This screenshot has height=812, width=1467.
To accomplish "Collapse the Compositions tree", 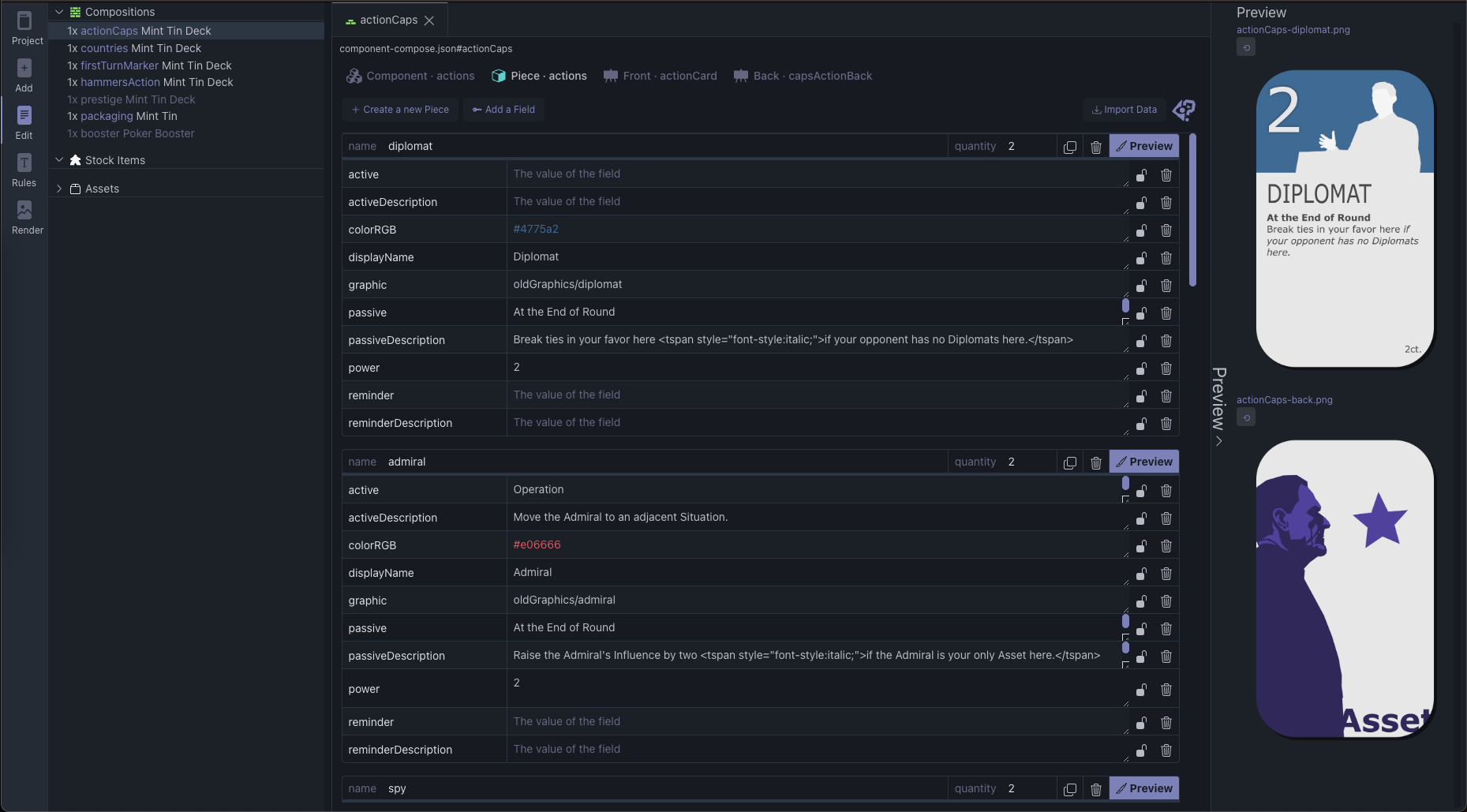I will click(x=59, y=12).
